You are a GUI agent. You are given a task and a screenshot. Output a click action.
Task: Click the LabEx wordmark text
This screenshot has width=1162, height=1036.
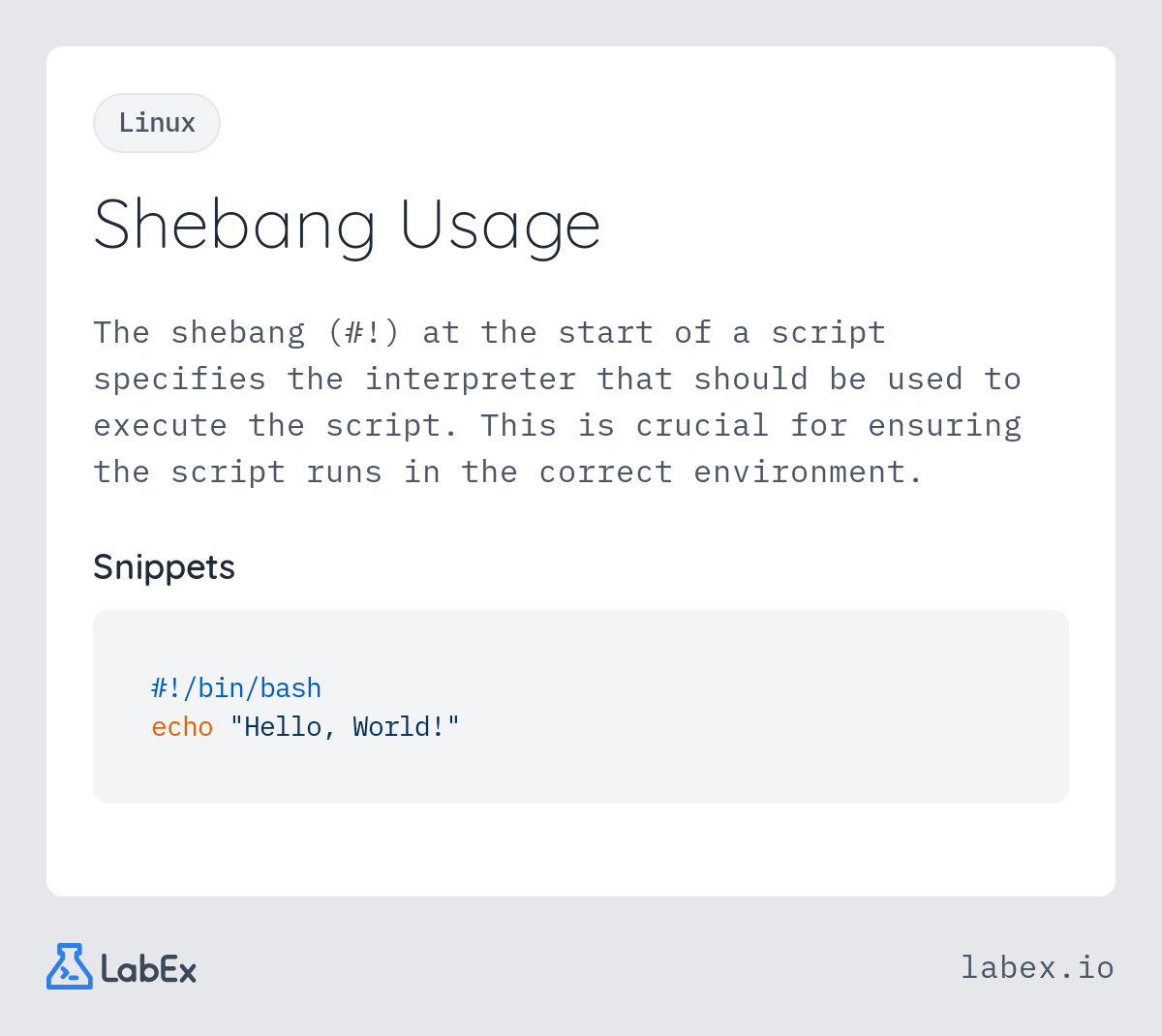(149, 968)
